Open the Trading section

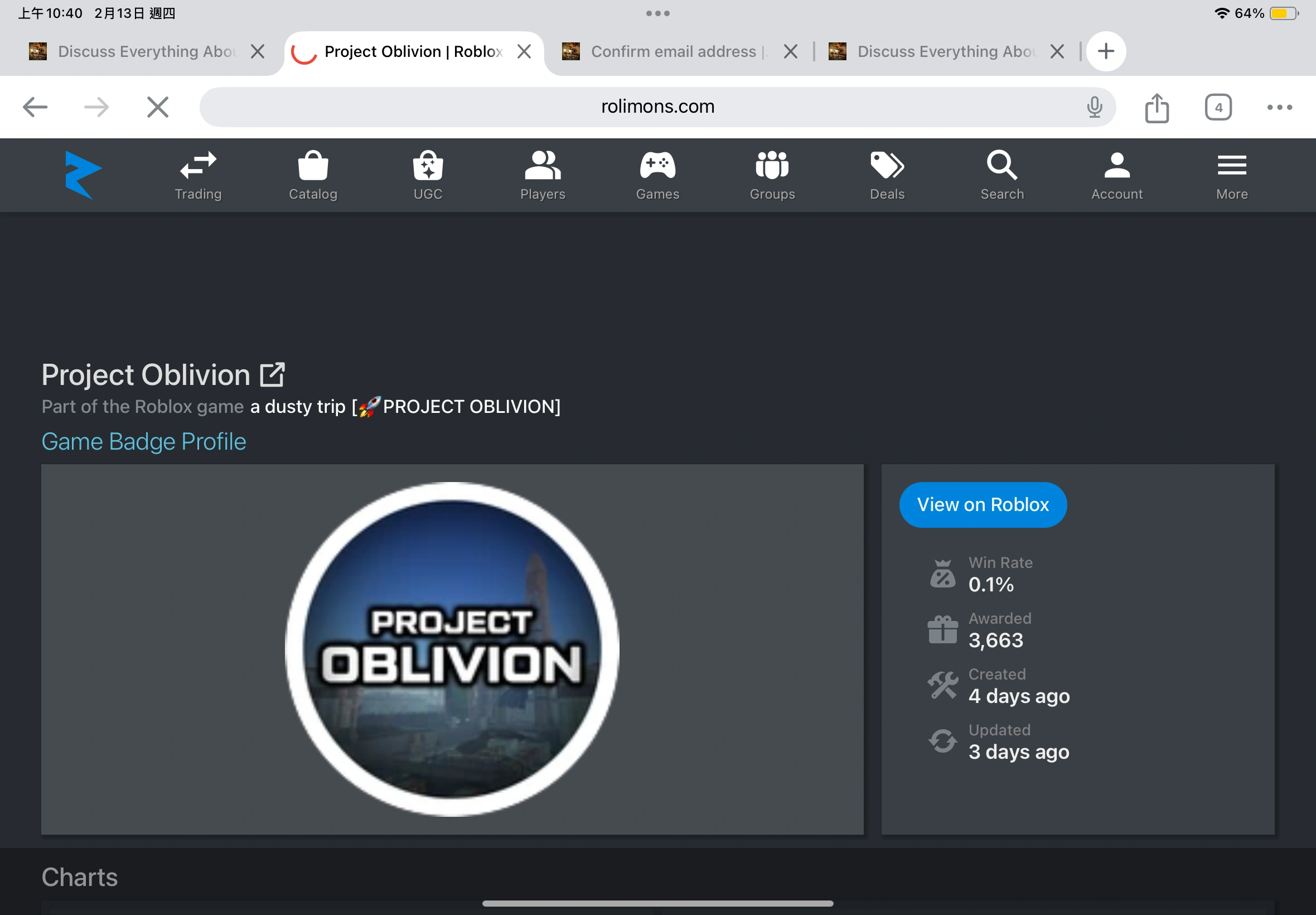197,175
